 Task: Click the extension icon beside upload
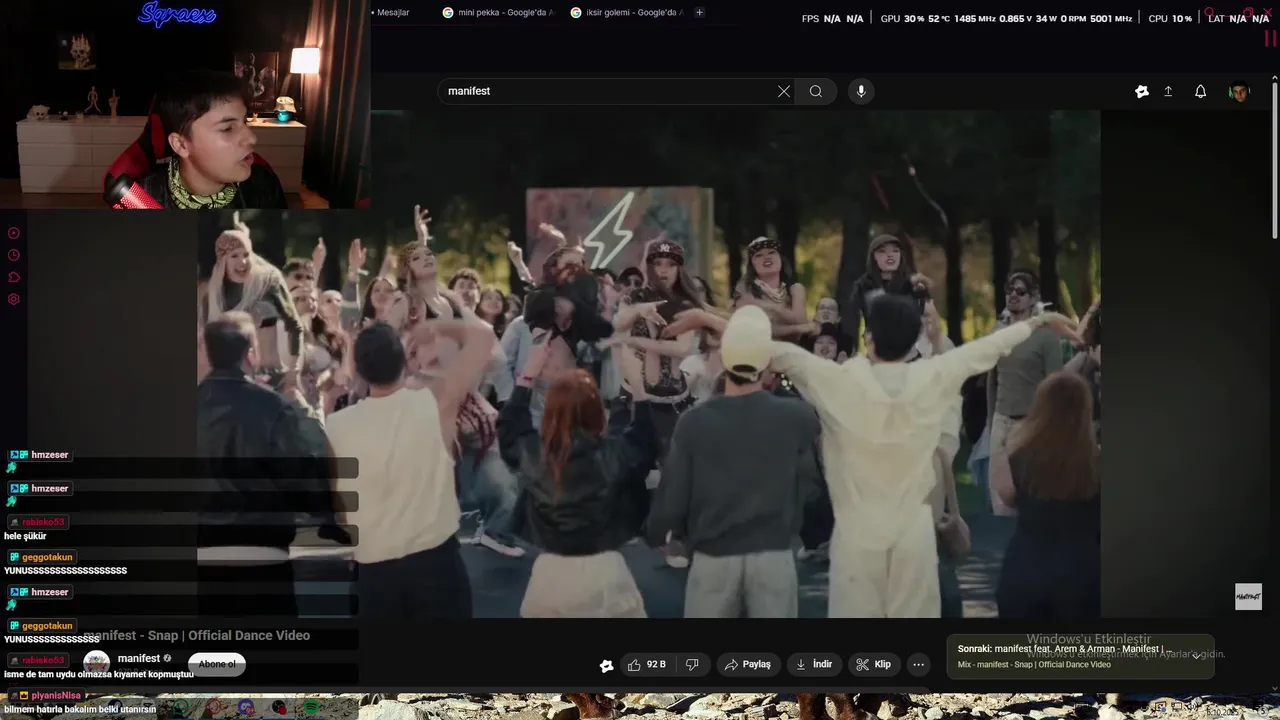1142,91
